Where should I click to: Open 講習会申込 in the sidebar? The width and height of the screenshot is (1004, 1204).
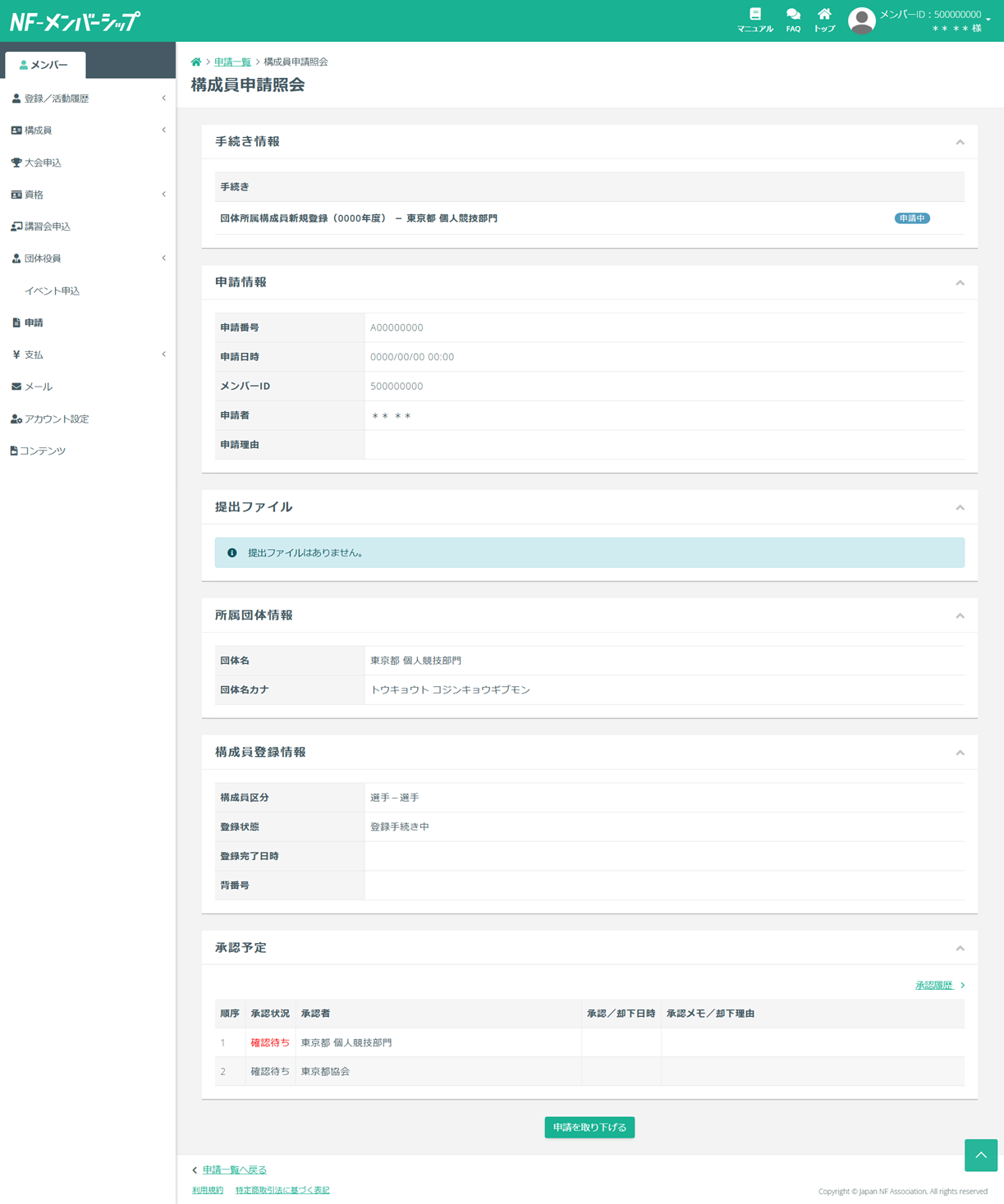pos(88,227)
